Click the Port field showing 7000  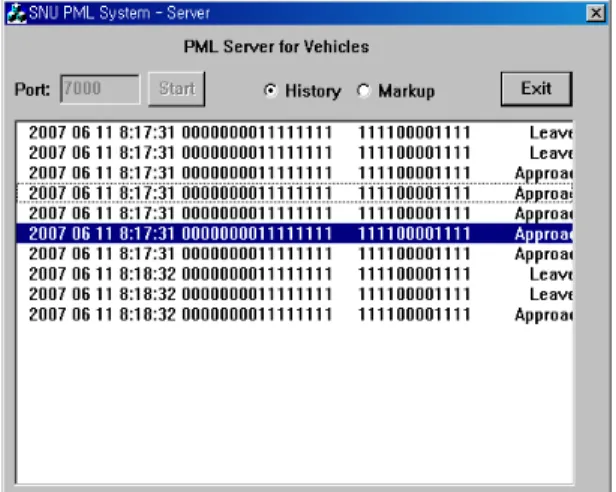(100, 89)
